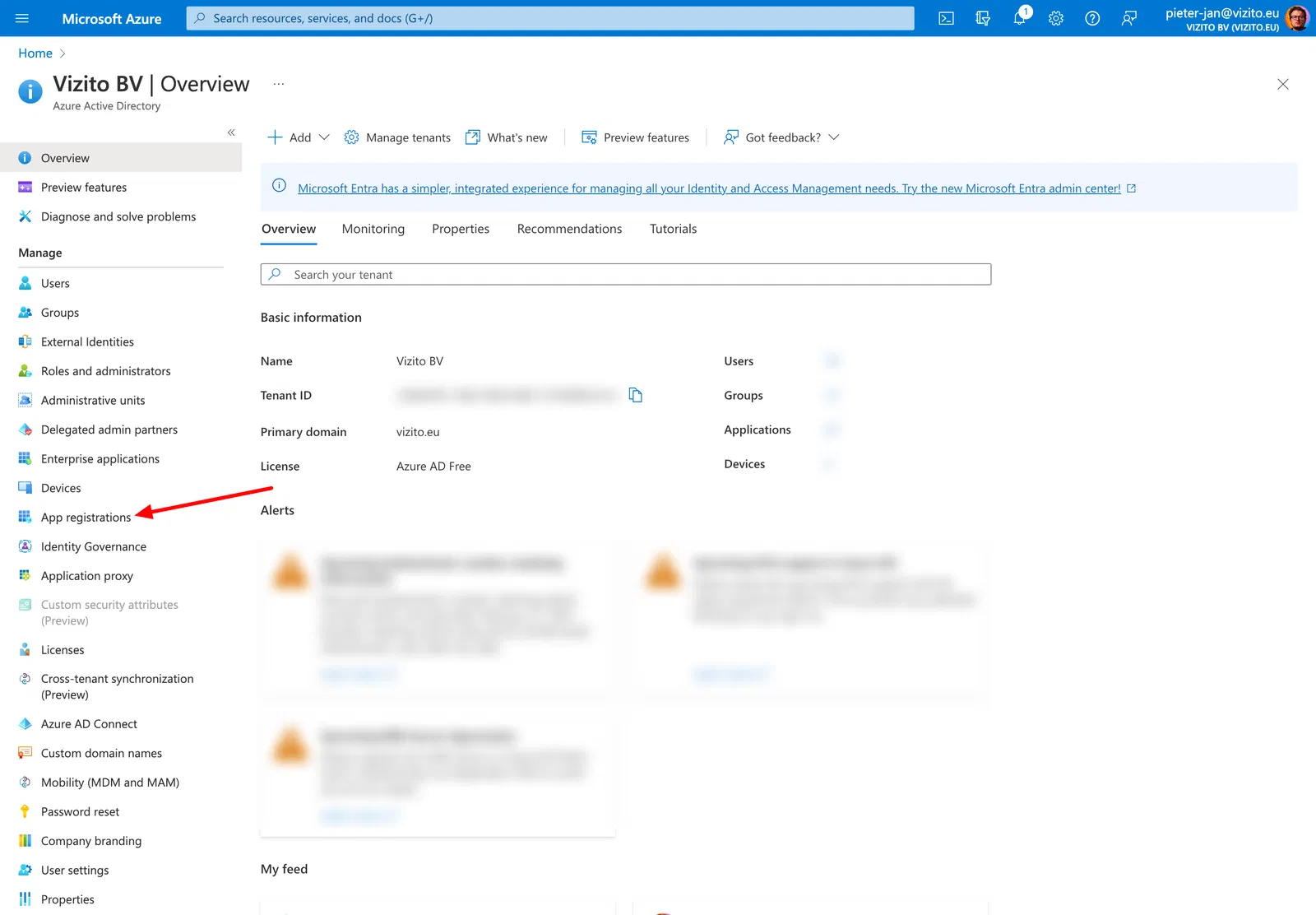This screenshot has width=1316, height=915.
Task: Open the Help question mark icon
Action: pyautogui.click(x=1092, y=18)
